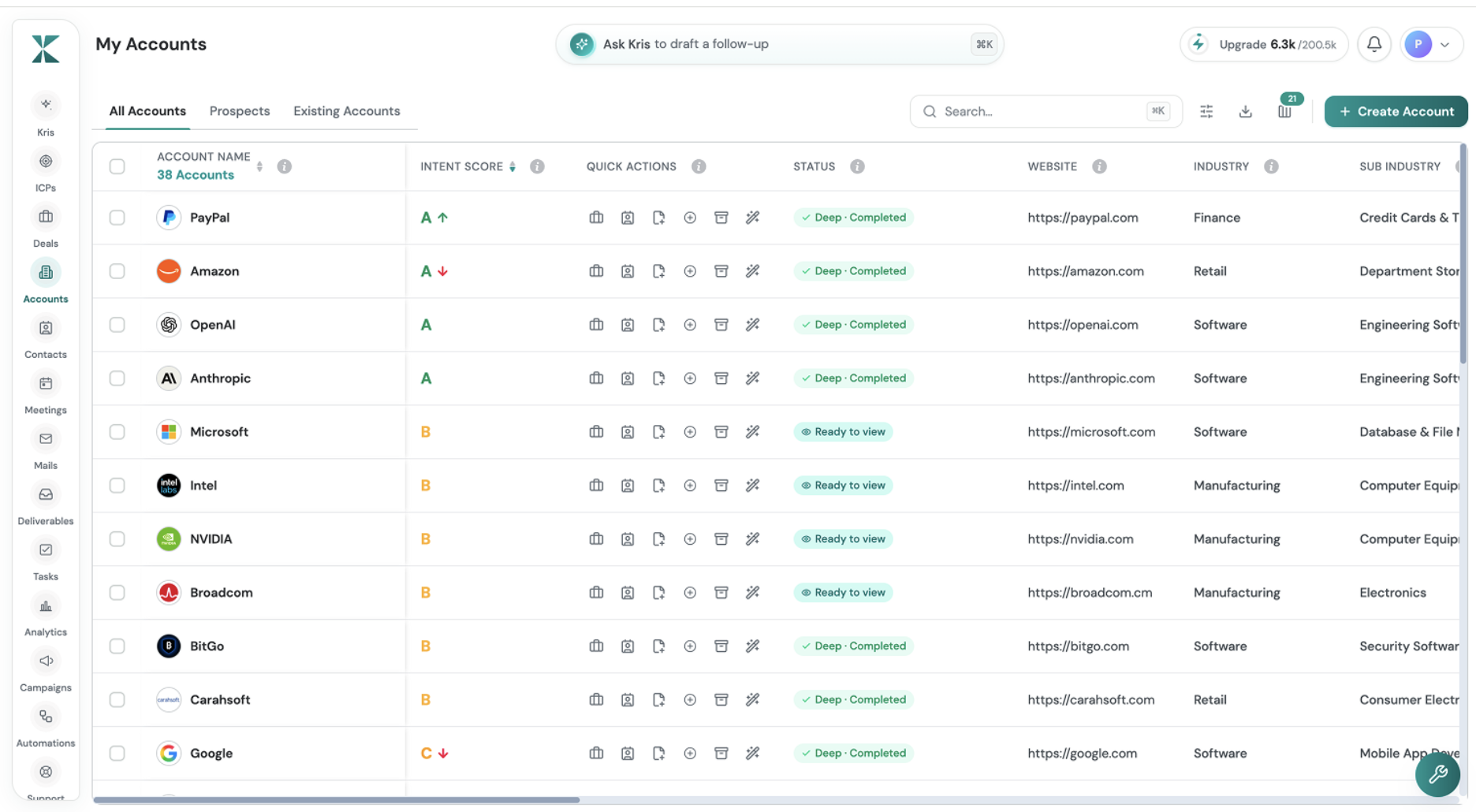The image size is (1476, 812).
Task: Open Meetings in sidebar
Action: (46, 393)
